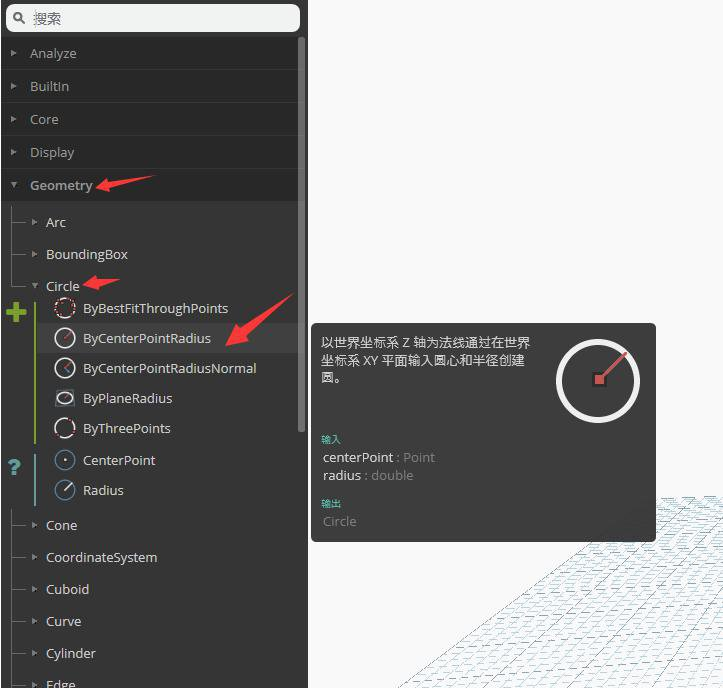Select the Geometry label
The width and height of the screenshot is (723, 688).
click(61, 185)
